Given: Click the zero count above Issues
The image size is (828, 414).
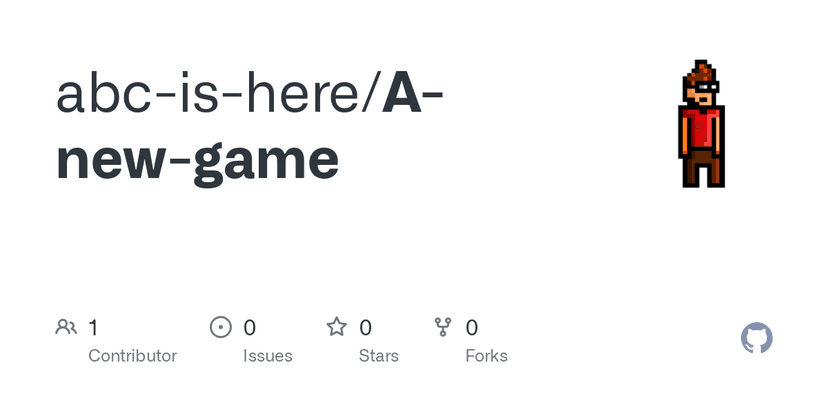Looking at the screenshot, I should pos(249,328).
